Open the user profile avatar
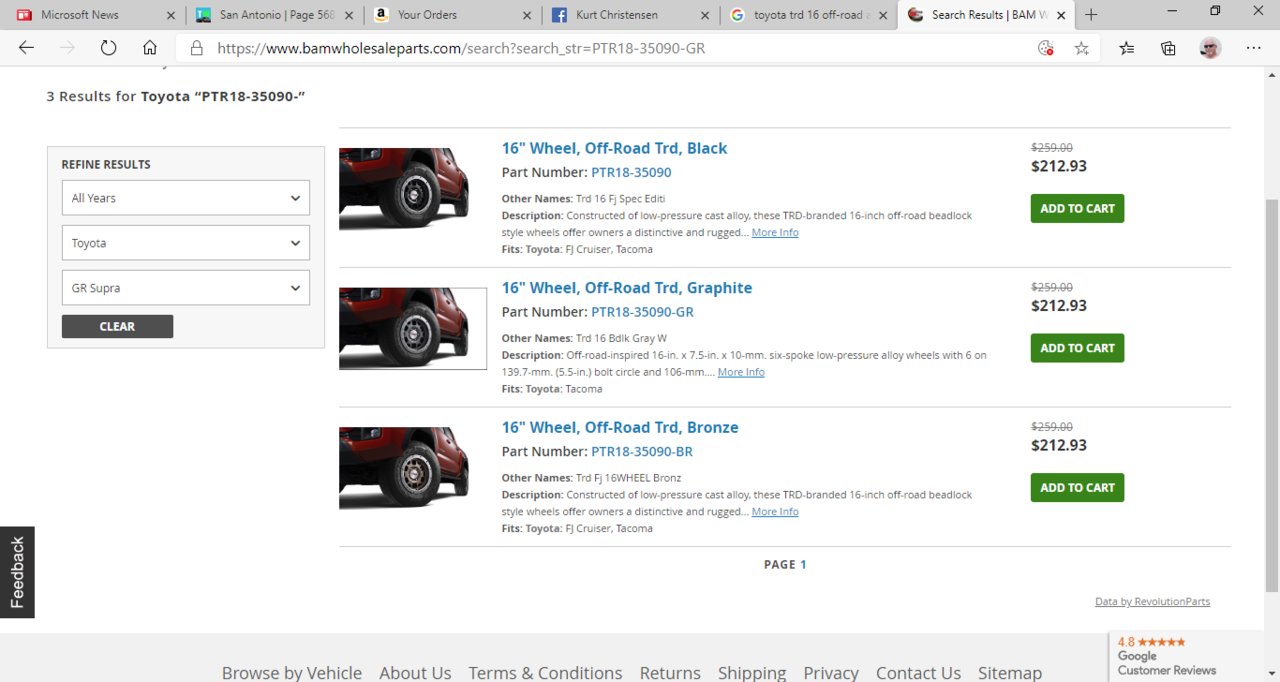1280x682 pixels. click(x=1210, y=48)
